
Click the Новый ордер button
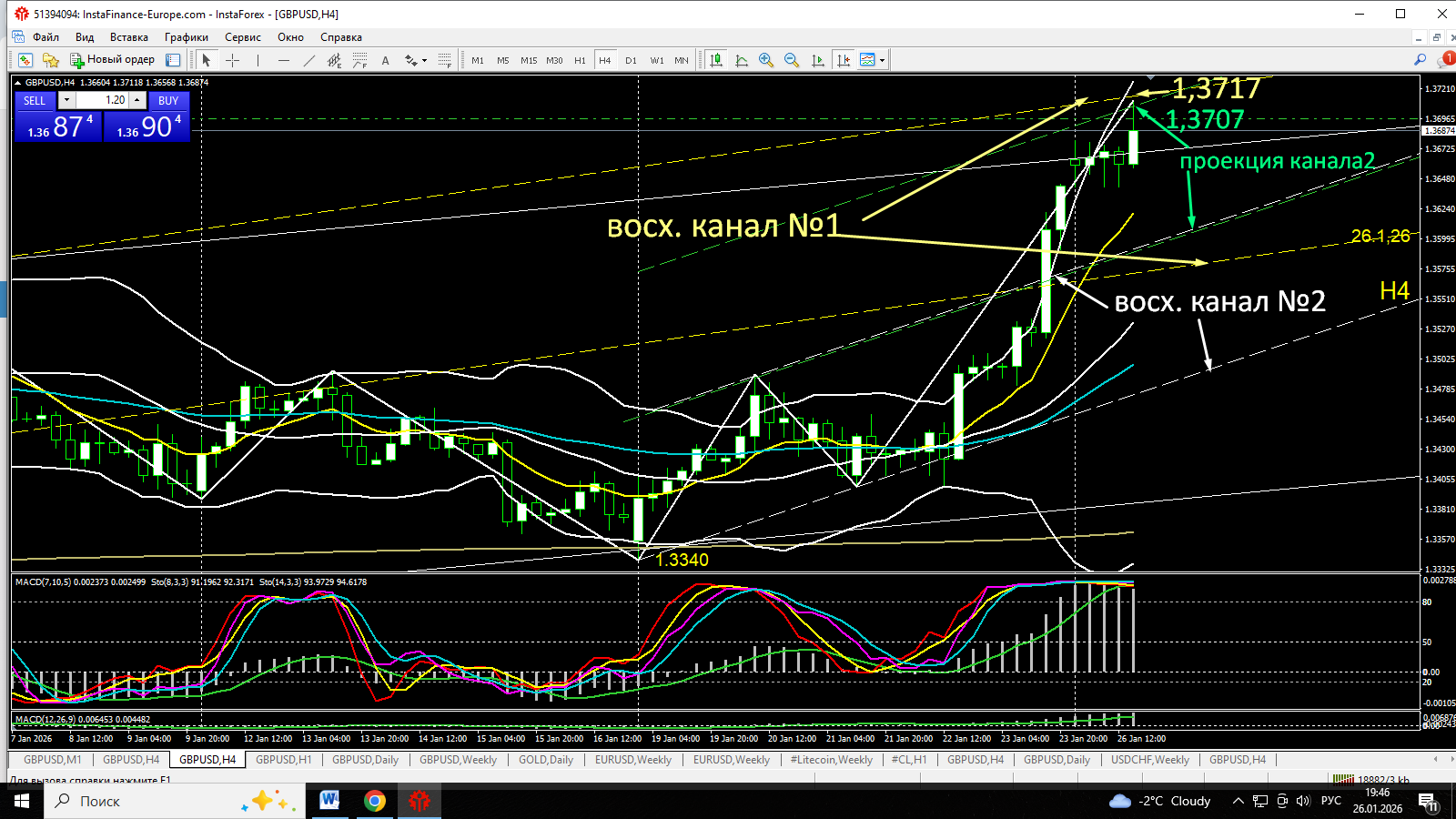pyautogui.click(x=113, y=60)
